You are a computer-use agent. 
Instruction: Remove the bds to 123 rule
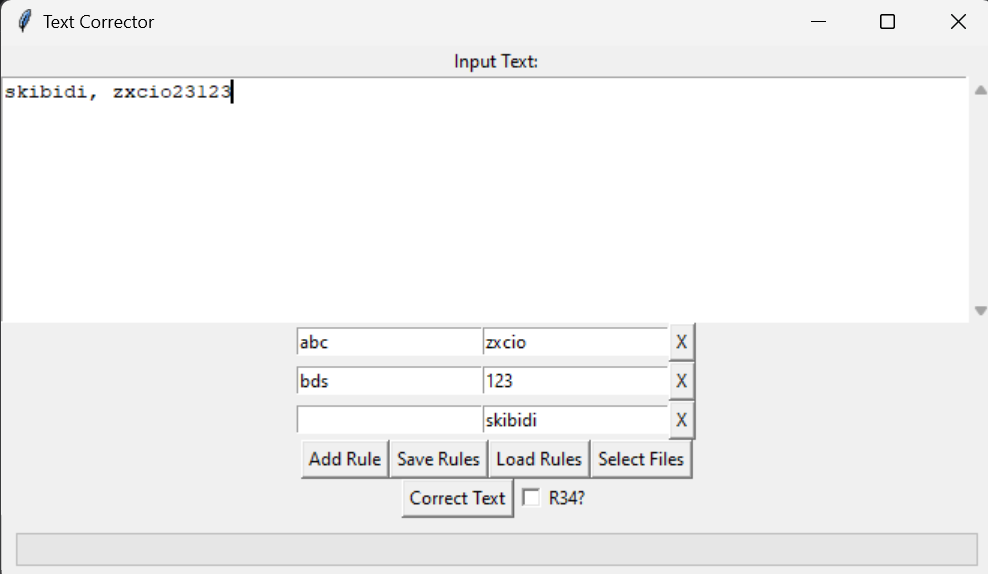coord(681,381)
